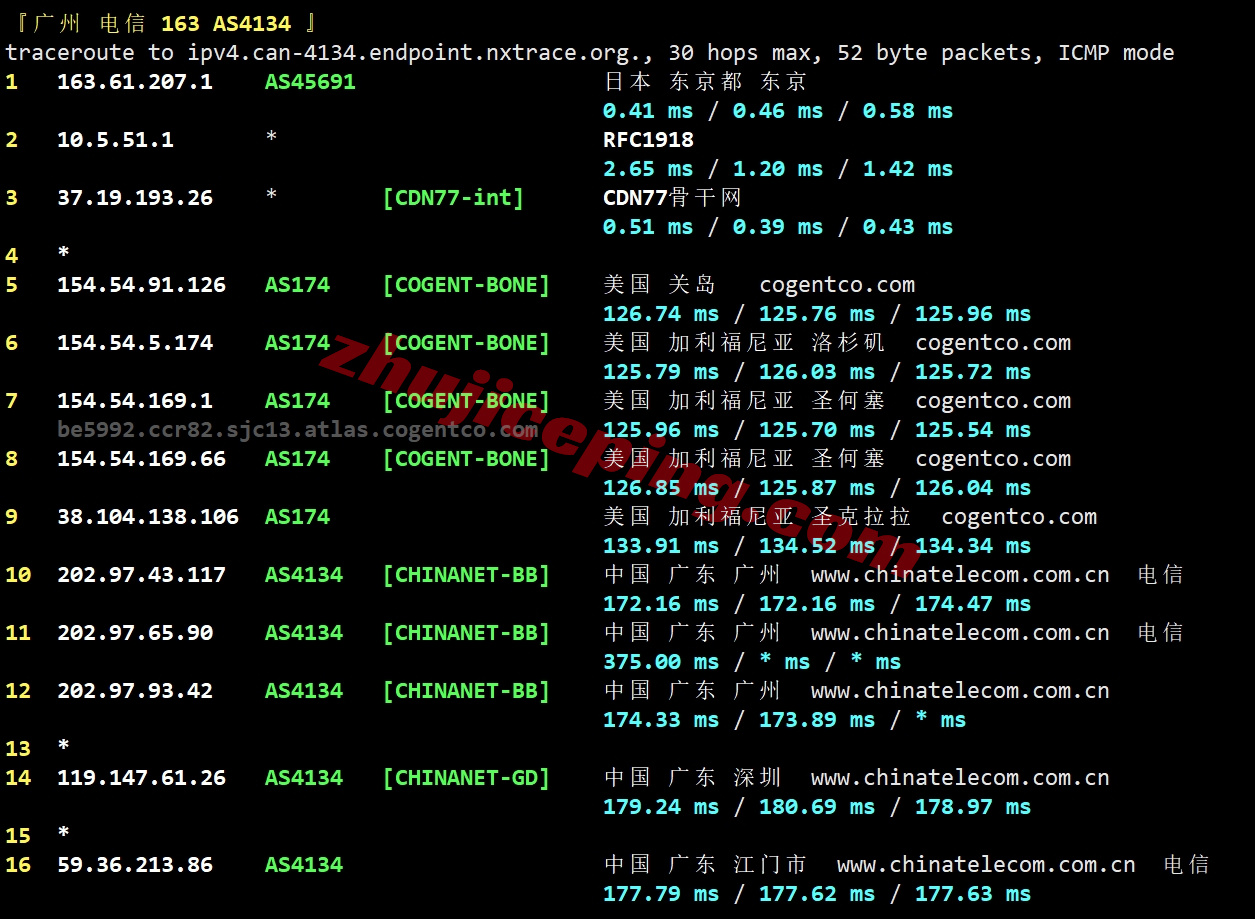Click the IP address 202.97.43.117

[x=141, y=575]
